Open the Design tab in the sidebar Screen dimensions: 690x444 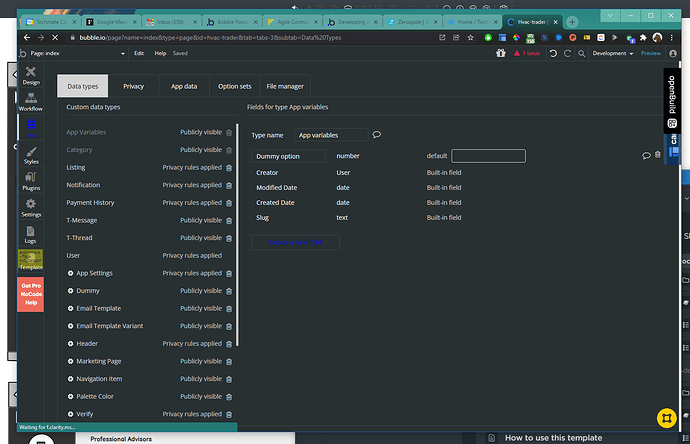(31, 75)
